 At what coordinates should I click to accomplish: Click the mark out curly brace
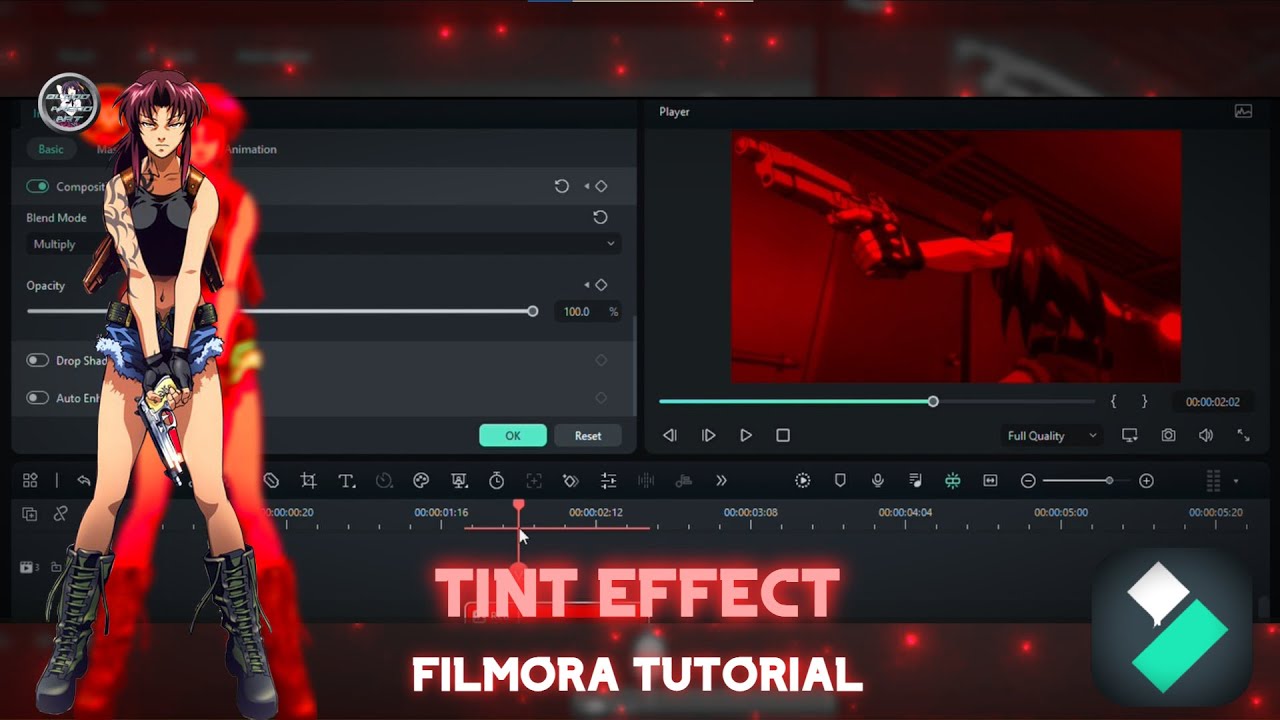coord(1145,401)
